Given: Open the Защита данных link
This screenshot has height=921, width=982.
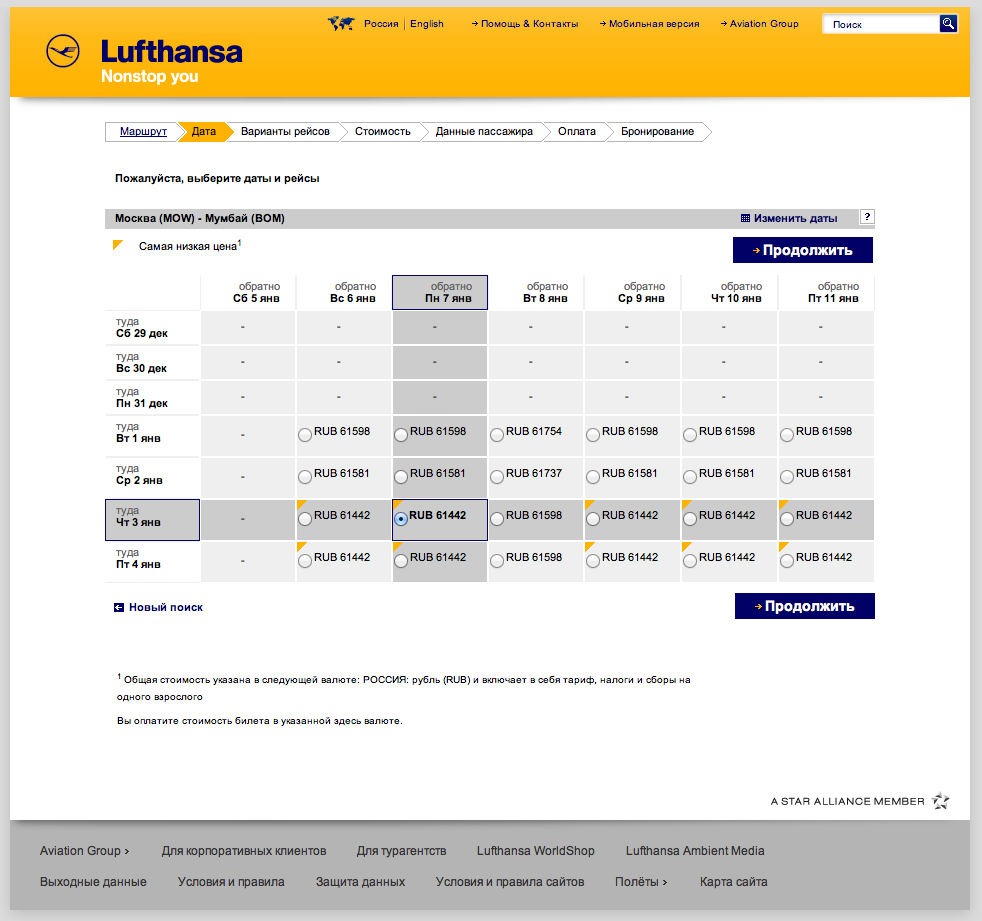Looking at the screenshot, I should pyautogui.click(x=360, y=882).
